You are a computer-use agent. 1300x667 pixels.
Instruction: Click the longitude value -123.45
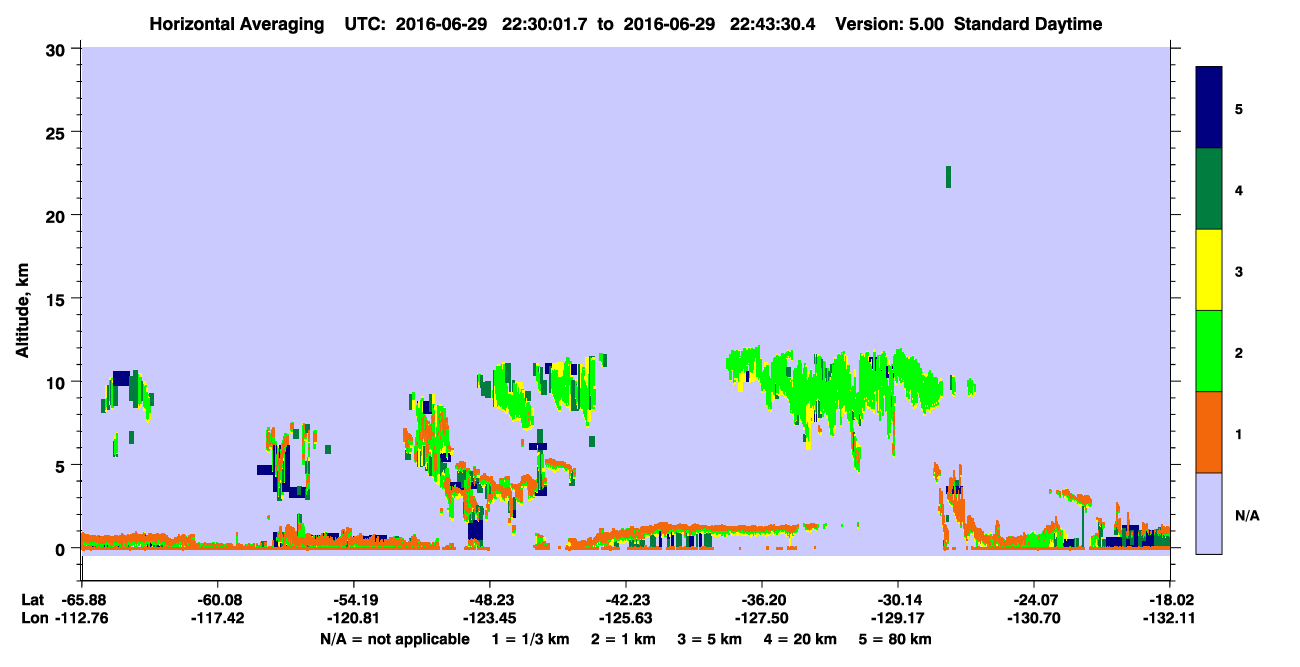coord(489,619)
